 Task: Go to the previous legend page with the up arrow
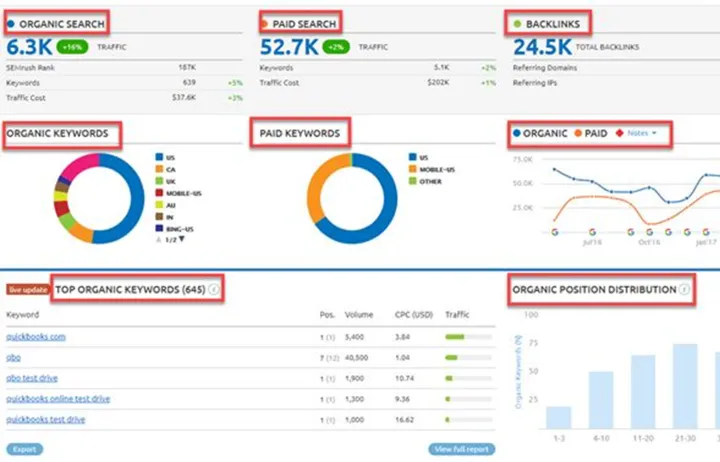click(159, 240)
